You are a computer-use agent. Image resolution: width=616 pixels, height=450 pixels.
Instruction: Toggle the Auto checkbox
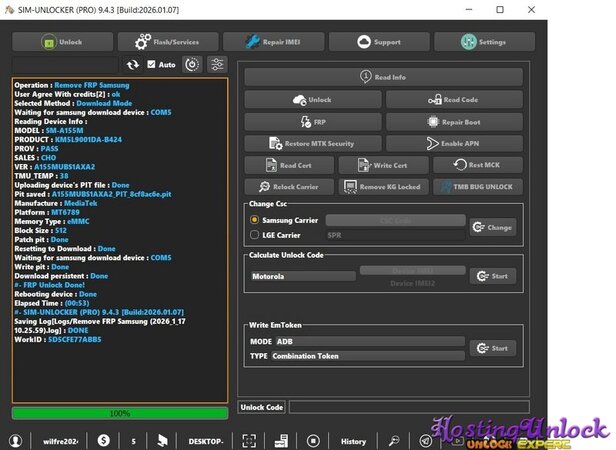[151, 64]
